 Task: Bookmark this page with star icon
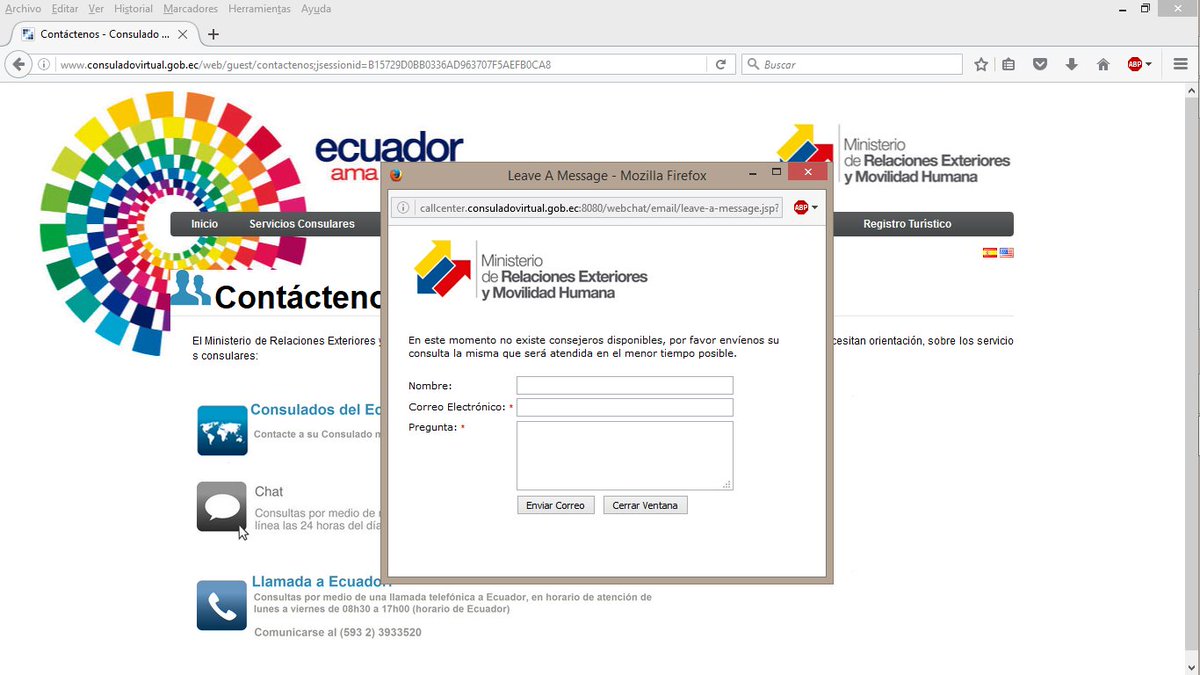981,64
